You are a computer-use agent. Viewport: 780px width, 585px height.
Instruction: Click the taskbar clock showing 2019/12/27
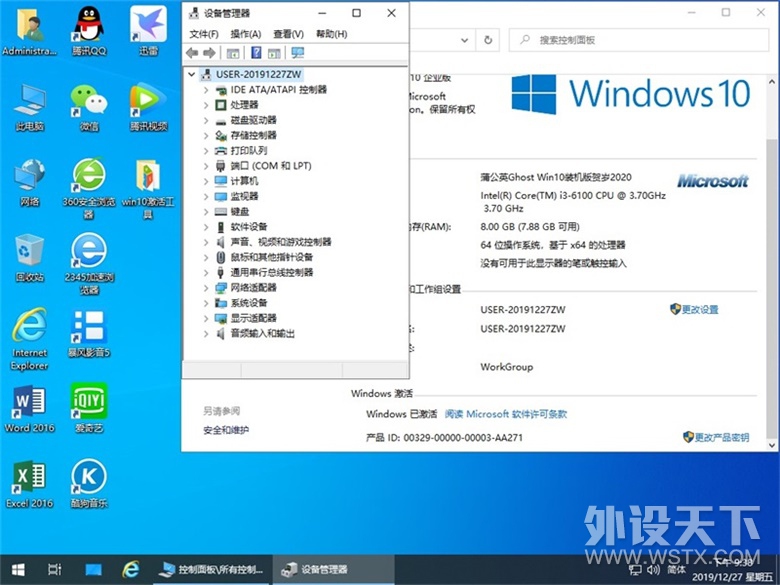click(x=732, y=570)
